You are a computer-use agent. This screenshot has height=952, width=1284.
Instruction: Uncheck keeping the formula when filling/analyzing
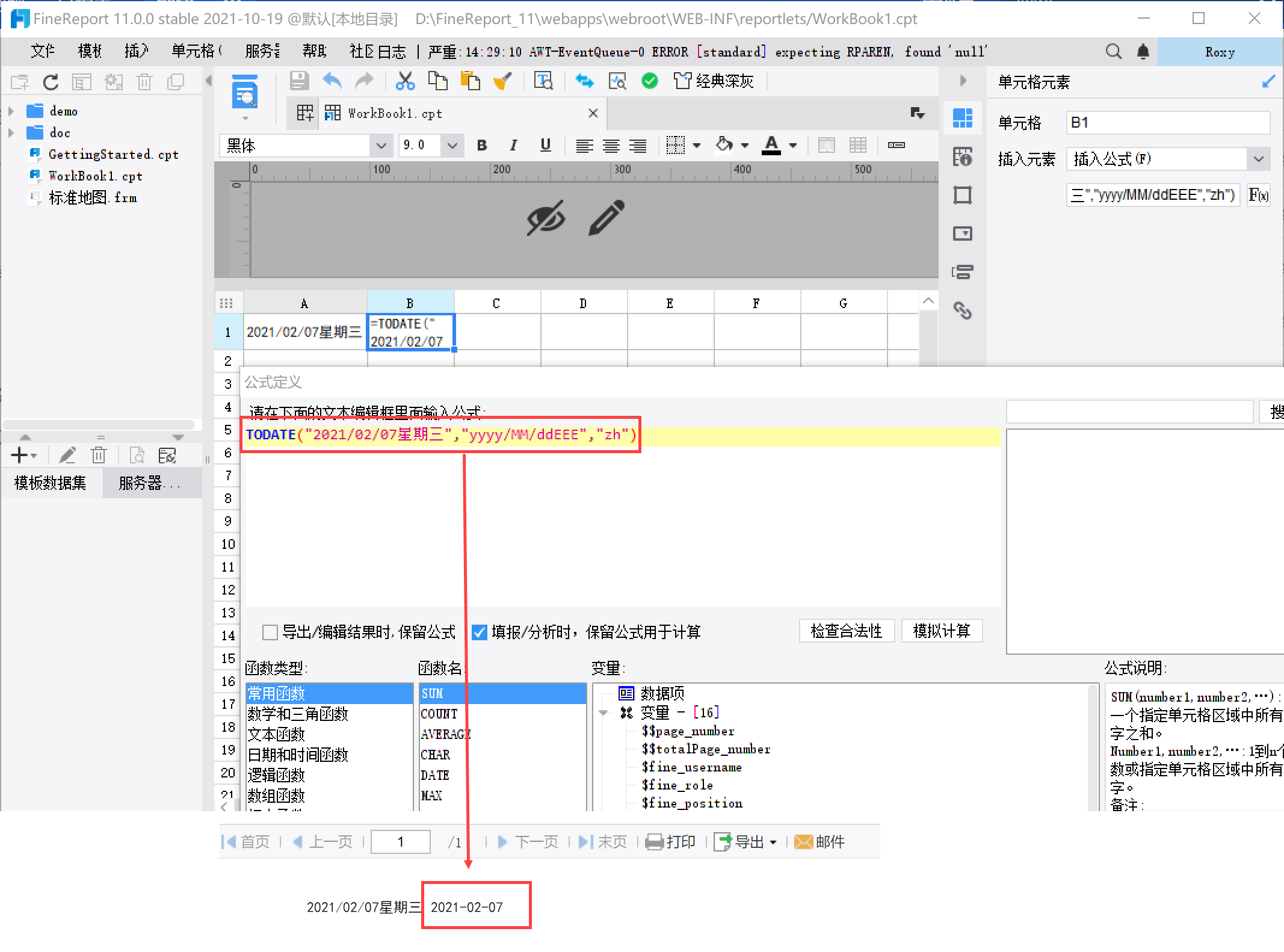pos(480,632)
